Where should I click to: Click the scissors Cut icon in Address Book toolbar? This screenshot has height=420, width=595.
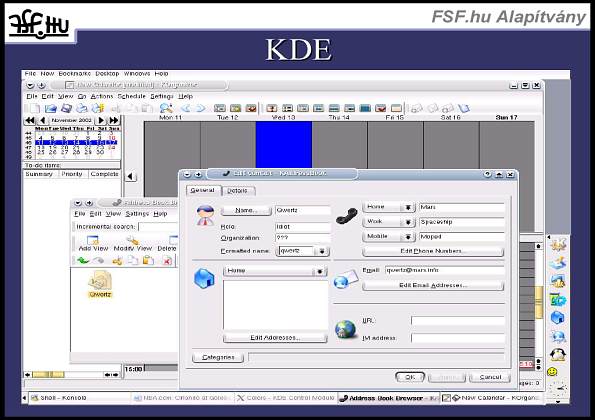coord(118,260)
